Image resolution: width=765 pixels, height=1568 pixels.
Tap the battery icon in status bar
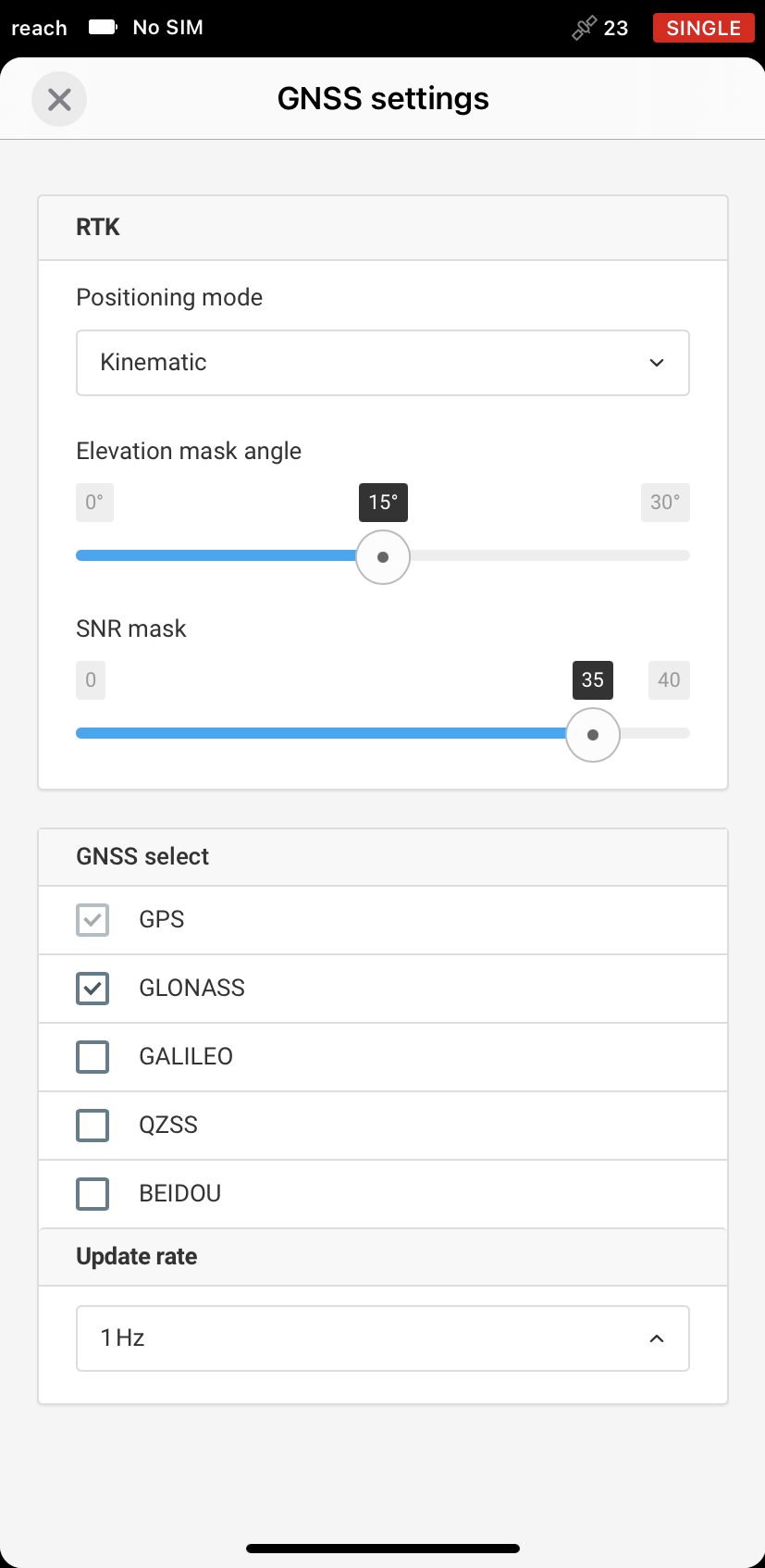tap(103, 27)
